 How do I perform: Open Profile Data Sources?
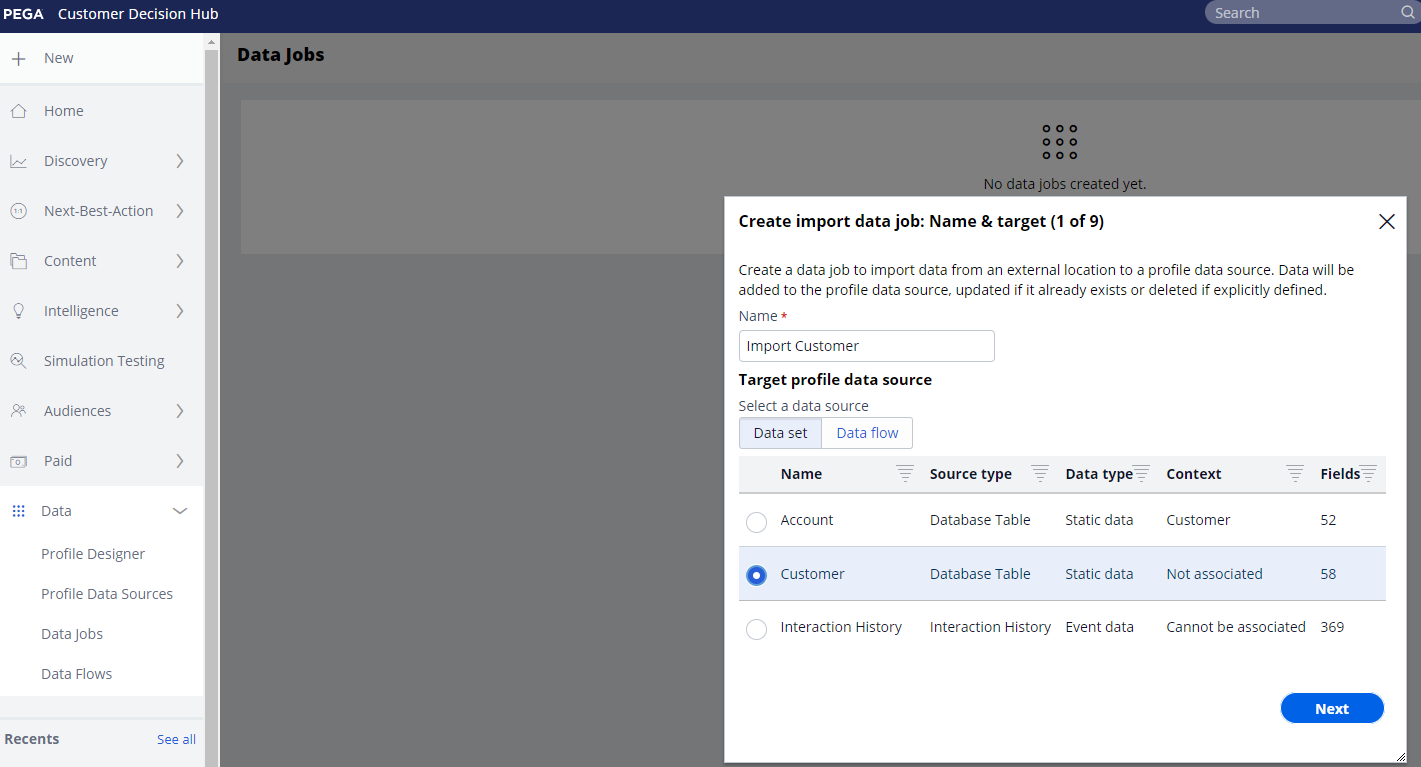tap(107, 594)
